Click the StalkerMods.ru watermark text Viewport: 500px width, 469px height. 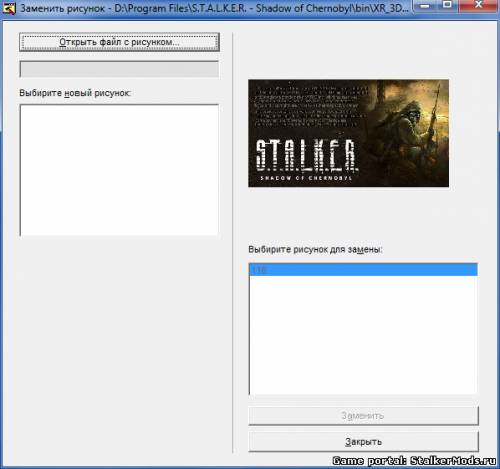(453, 461)
